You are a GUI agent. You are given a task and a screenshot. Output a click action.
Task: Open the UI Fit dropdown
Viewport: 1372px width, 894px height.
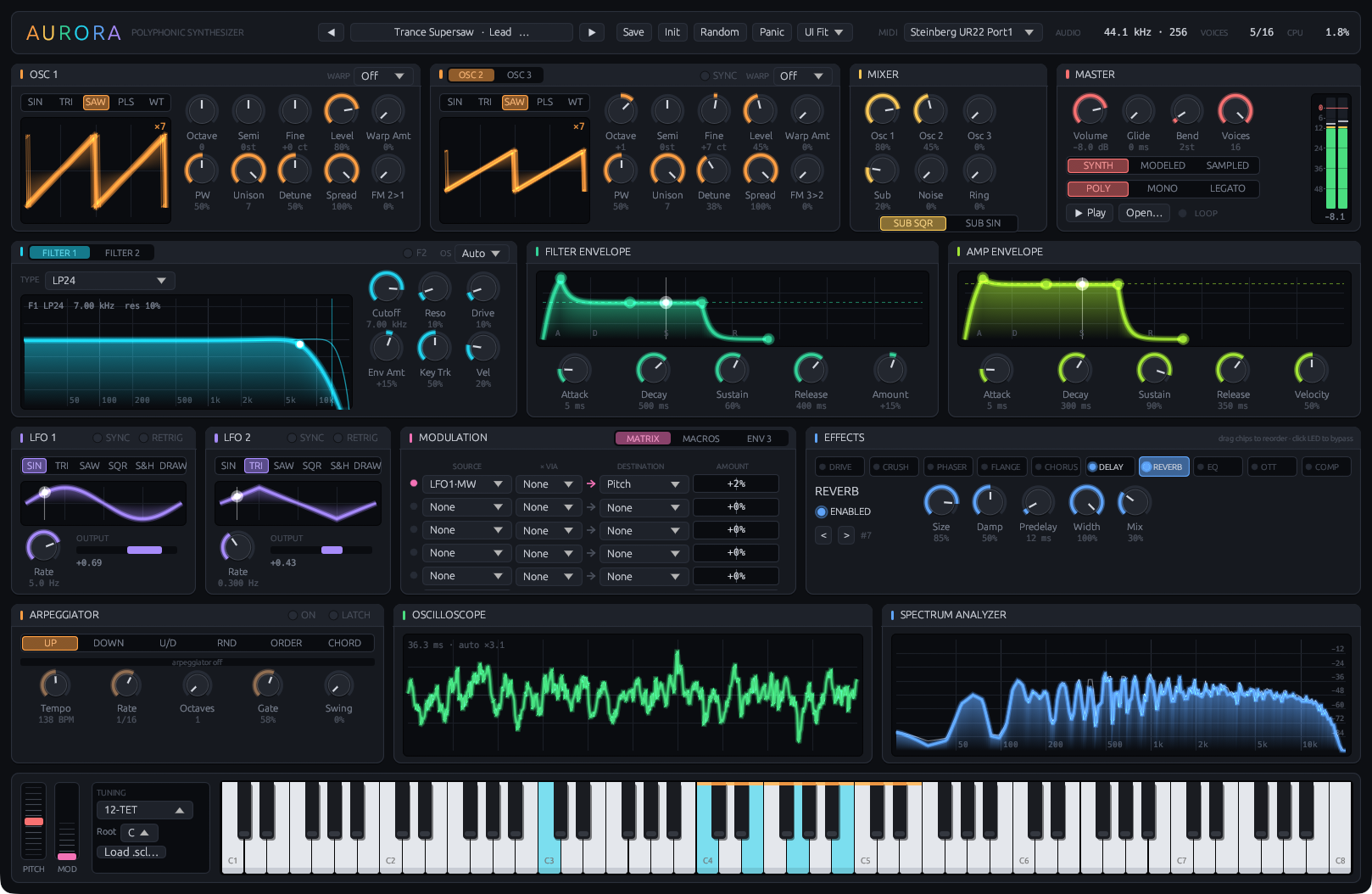824,32
